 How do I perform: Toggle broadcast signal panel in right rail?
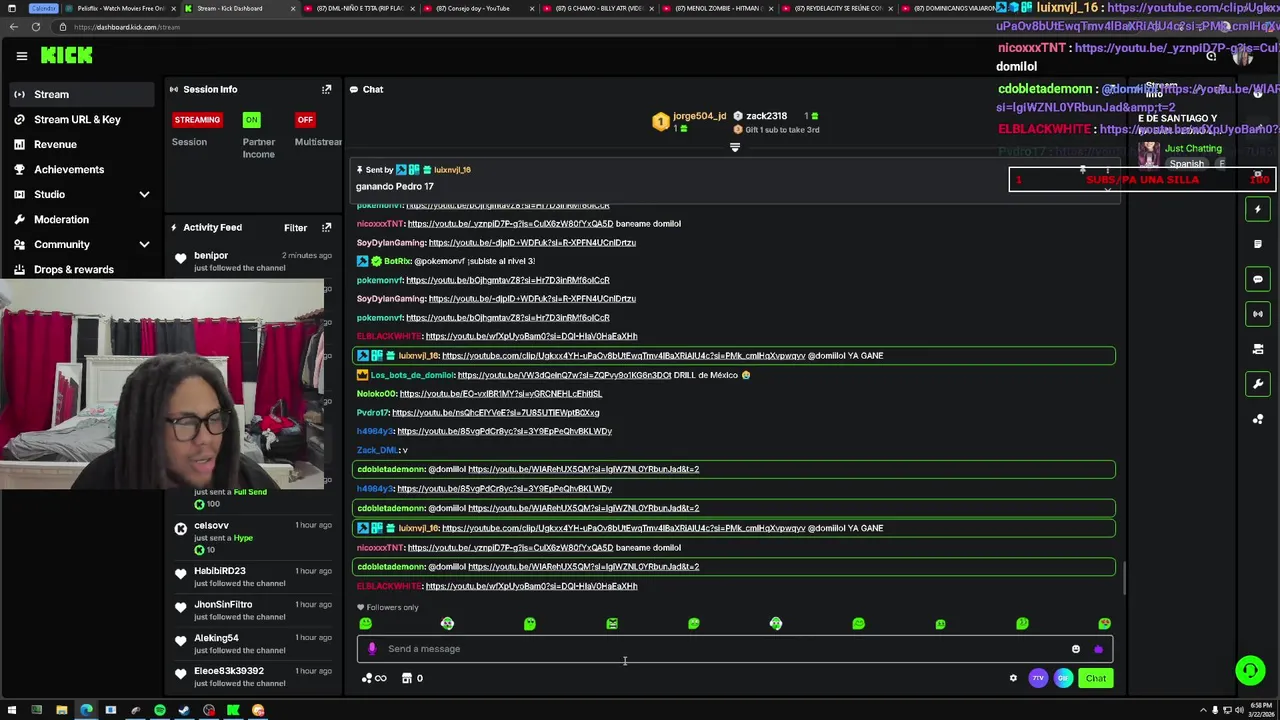tap(1258, 314)
